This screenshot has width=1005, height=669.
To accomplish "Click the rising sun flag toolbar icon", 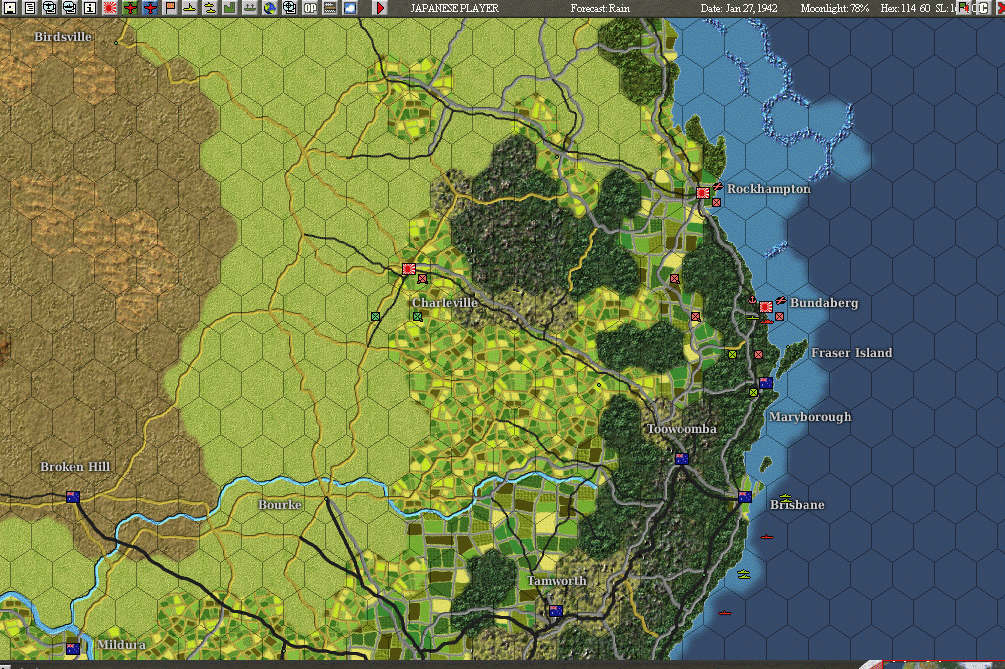I will click(x=109, y=10).
